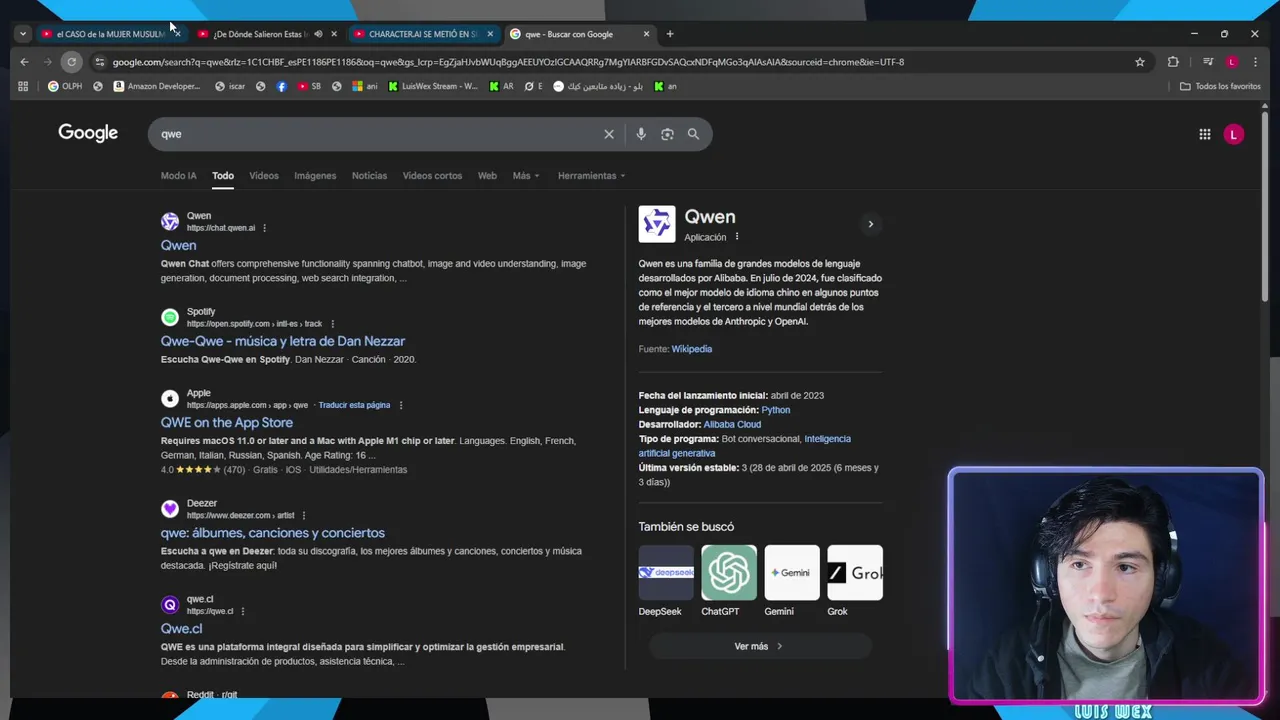The image size is (1280, 720).
Task: Select the 'Noticias' results tab
Action: [369, 176]
